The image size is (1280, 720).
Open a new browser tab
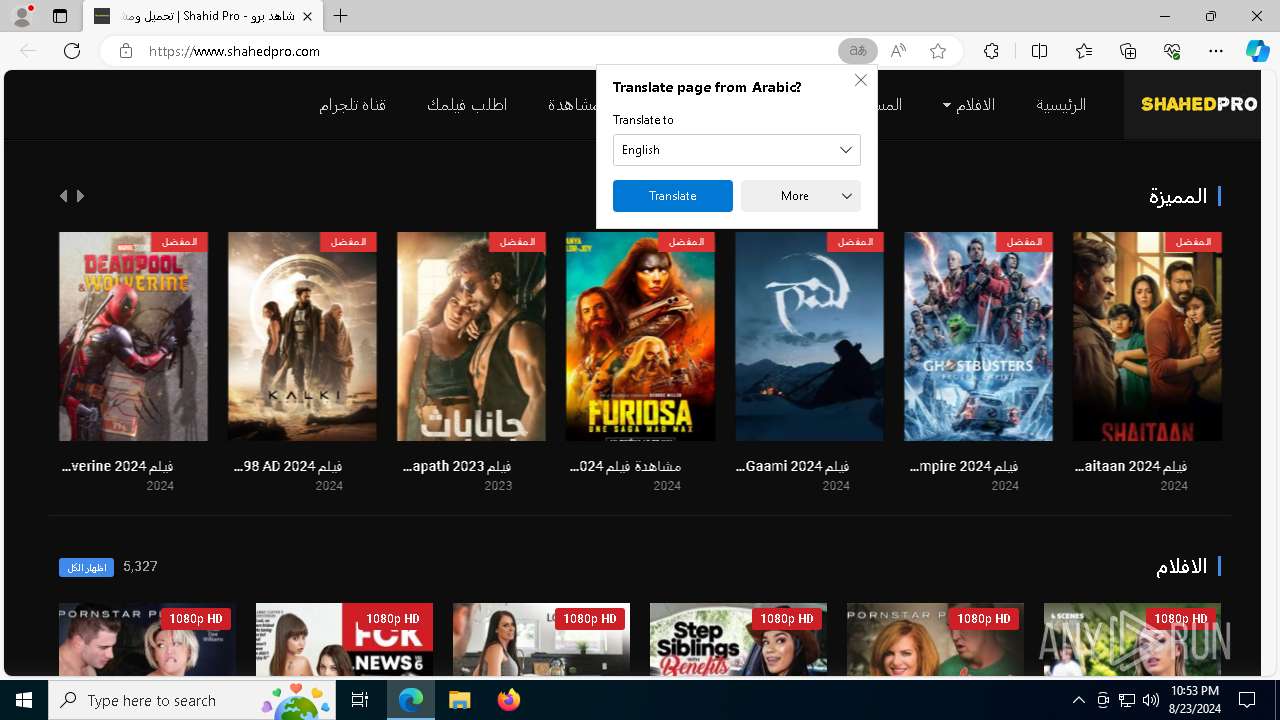[x=341, y=16]
